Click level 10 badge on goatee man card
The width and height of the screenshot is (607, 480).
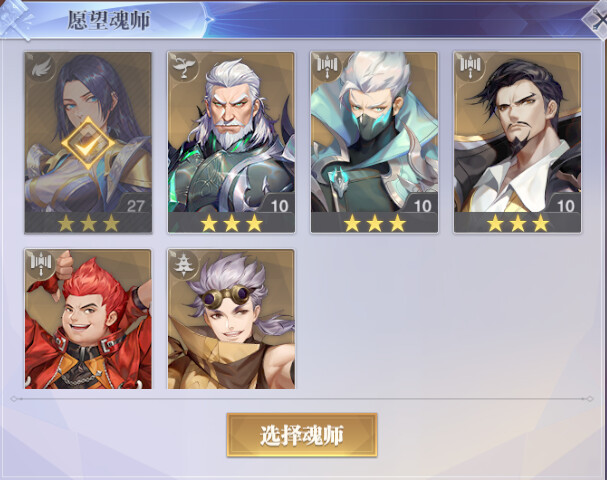click(x=564, y=204)
